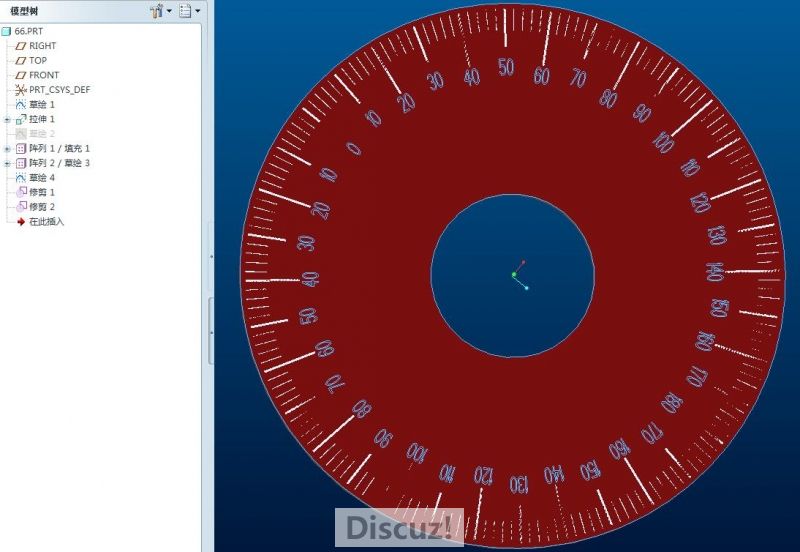Viewport: 800px width, 552px height.
Task: Expand the 阵列 2 / 草绘 3 pattern node
Action: click(x=7, y=162)
